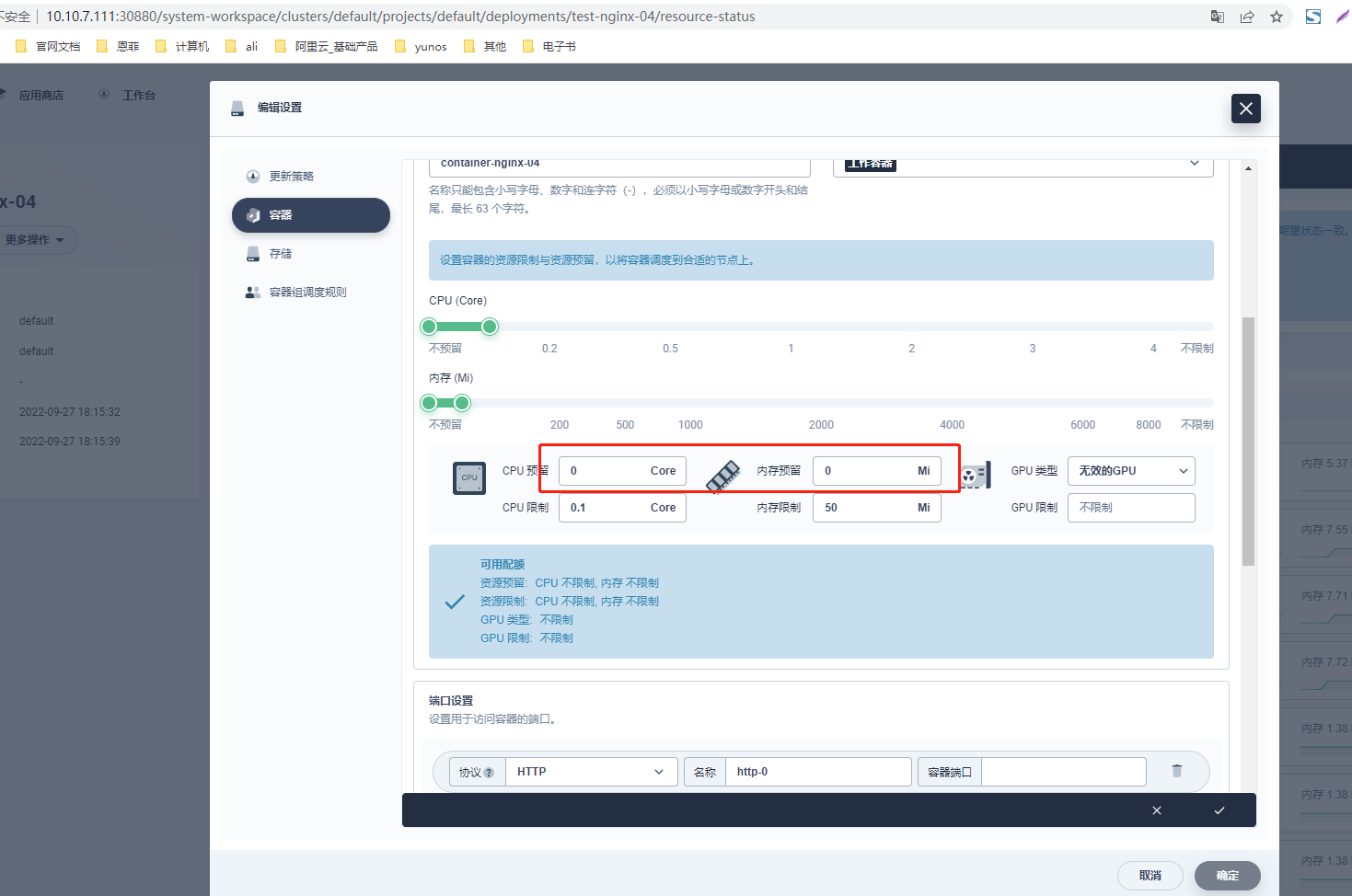Click the 存储 storage icon in sidebar
This screenshot has width=1352, height=896.
pos(252,253)
